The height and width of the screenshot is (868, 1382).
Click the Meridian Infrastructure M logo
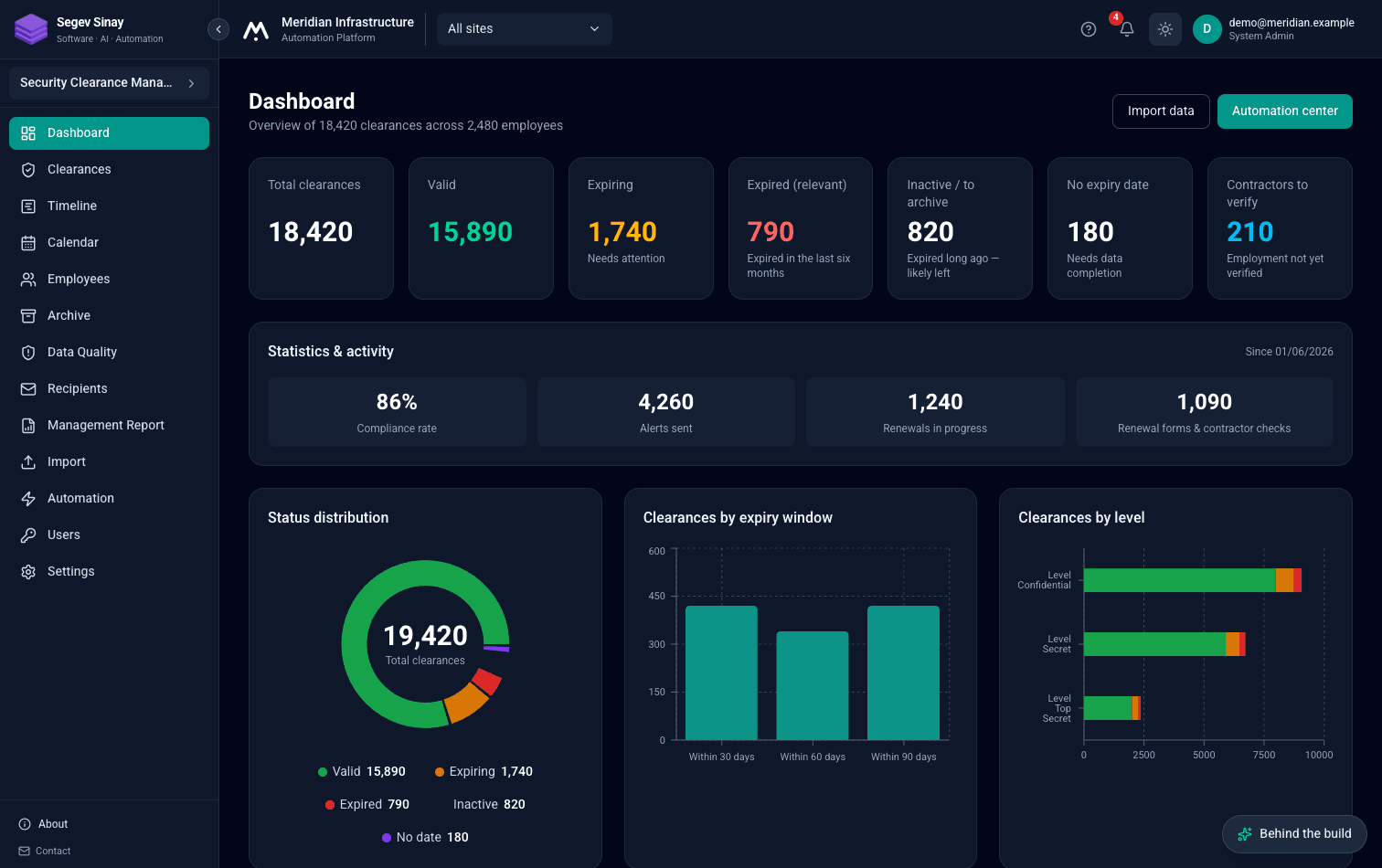(x=256, y=30)
